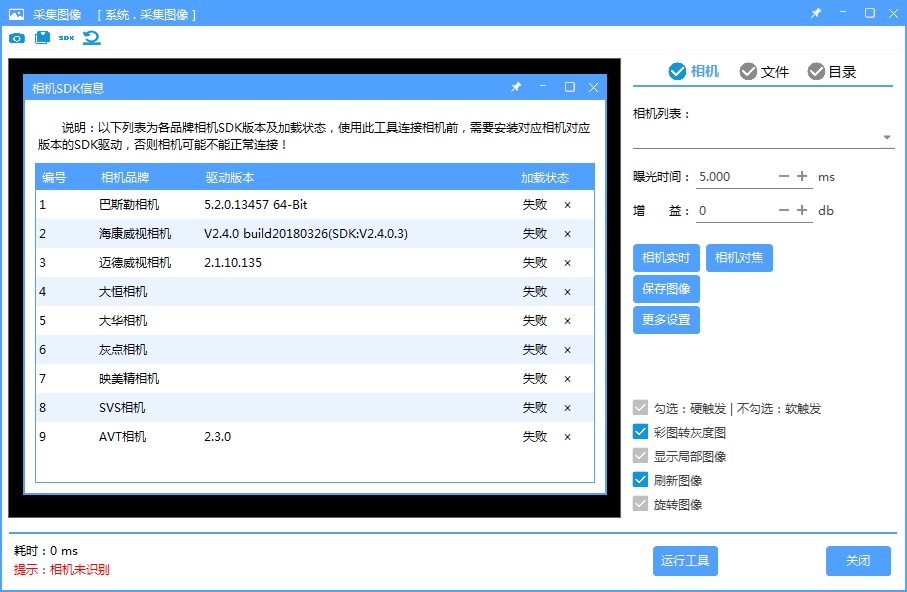Pin the main 采集图像 window
Image resolution: width=907 pixels, height=592 pixels.
[816, 13]
